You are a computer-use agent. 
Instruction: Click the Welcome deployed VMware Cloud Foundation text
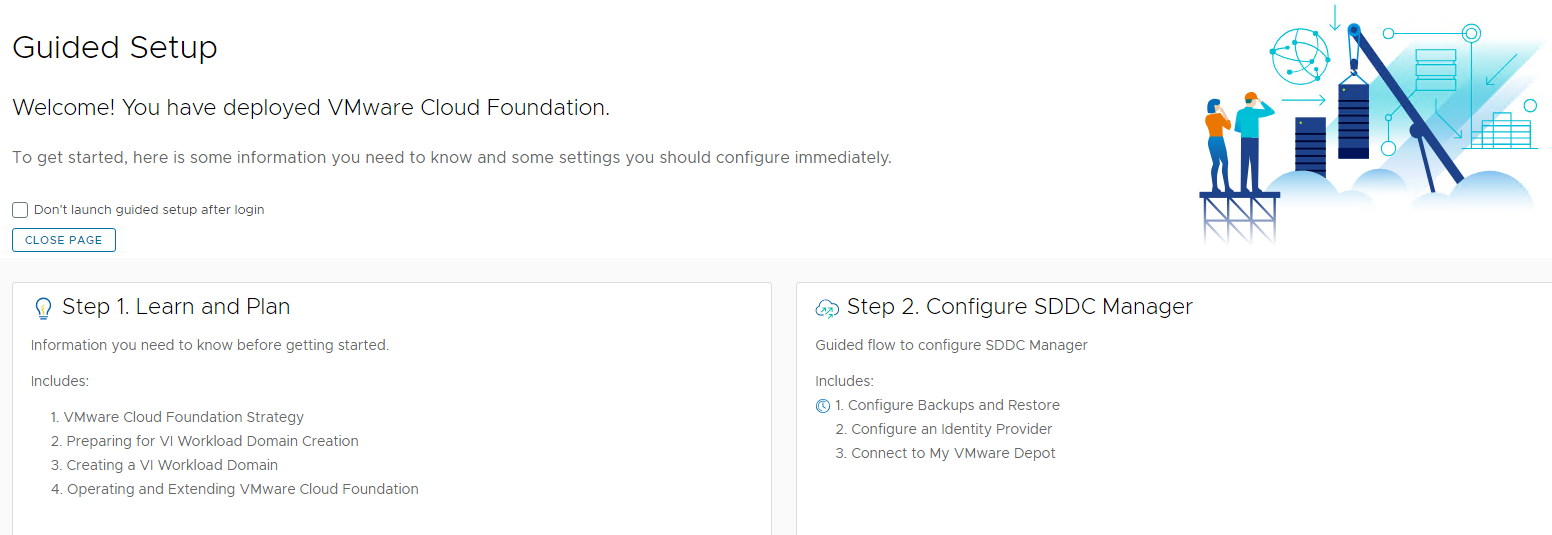(310, 108)
